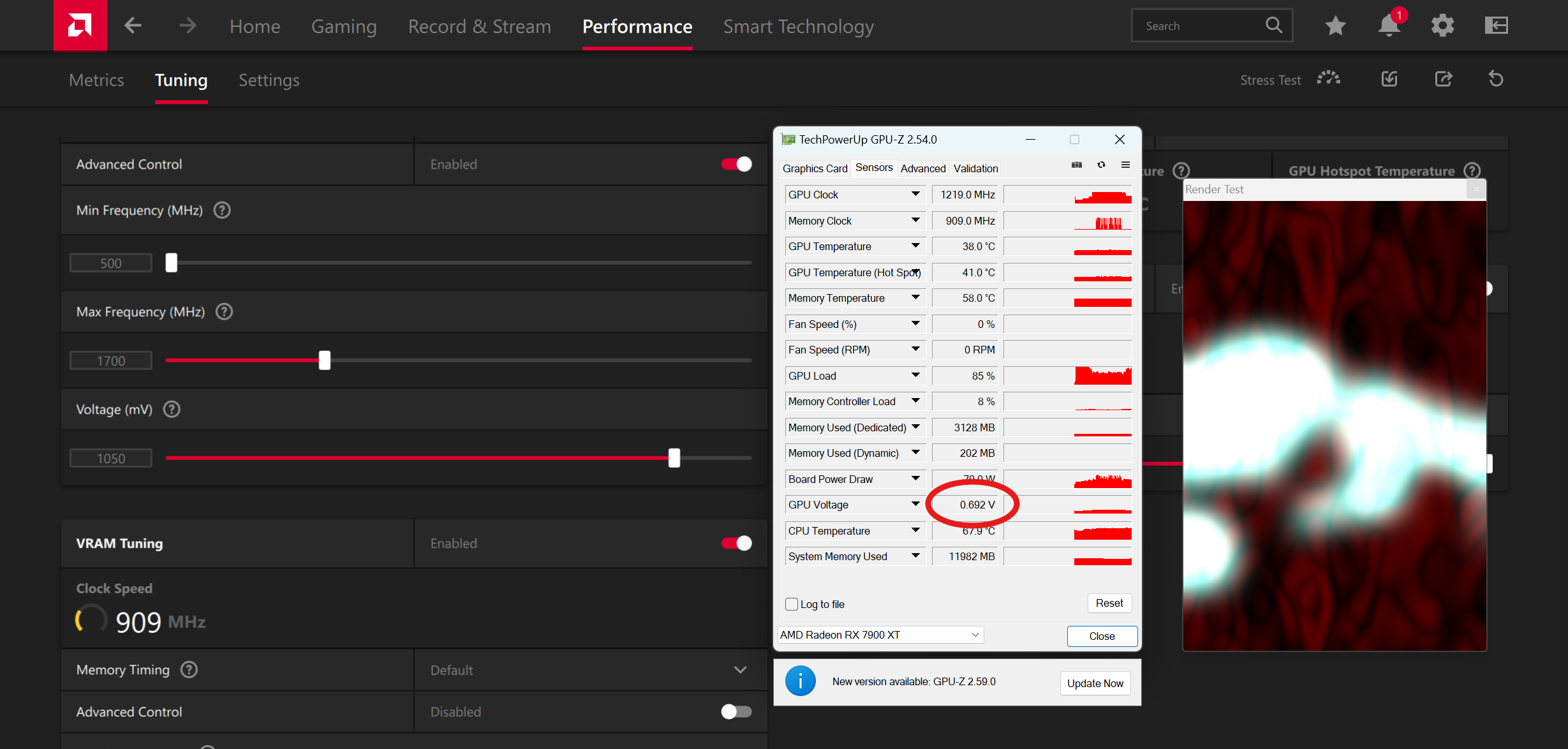Open Fan Speed (%) sensor dropdown

coord(915,323)
